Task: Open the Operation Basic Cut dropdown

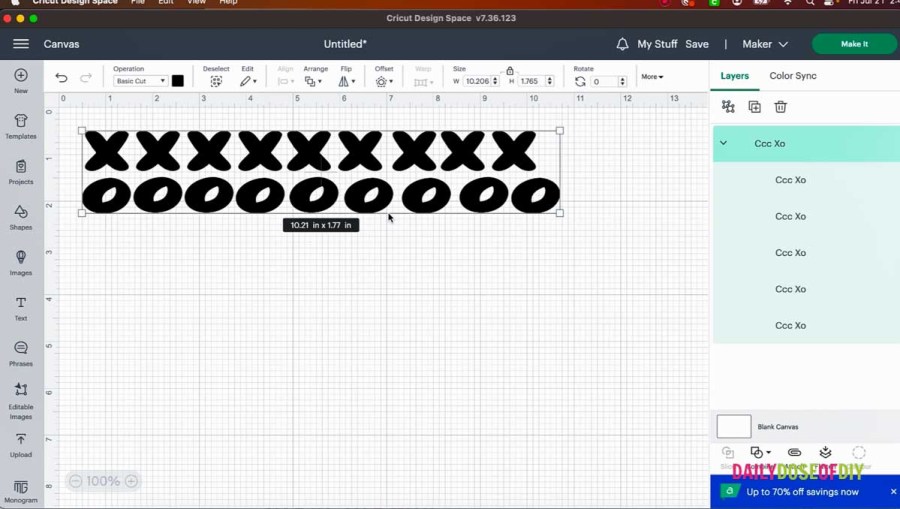Action: [140, 81]
